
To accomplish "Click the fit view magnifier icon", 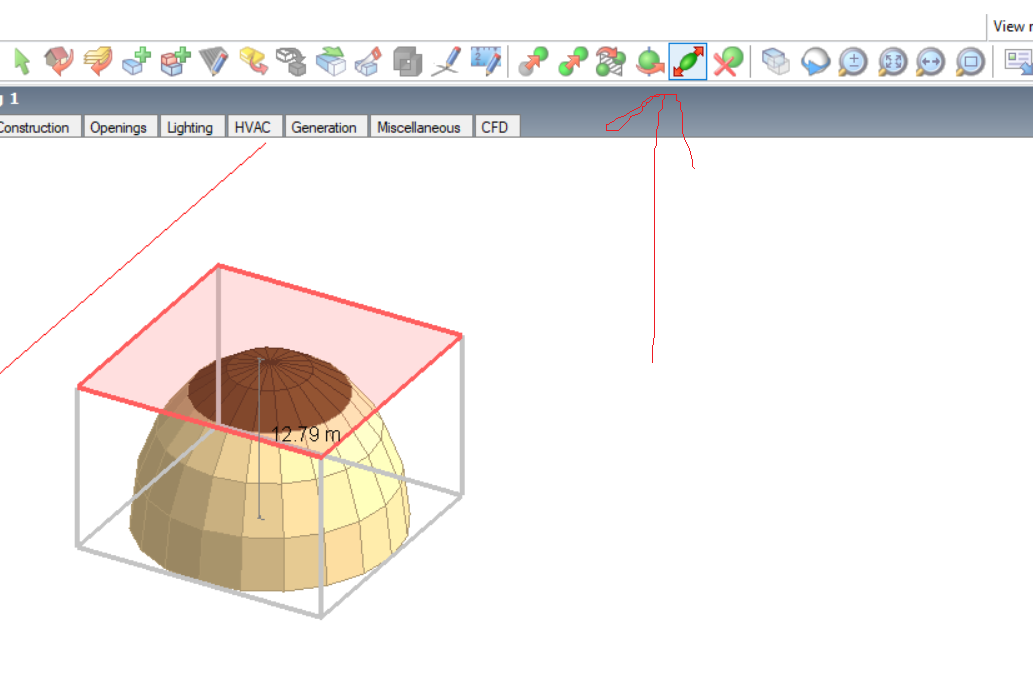I will point(893,61).
